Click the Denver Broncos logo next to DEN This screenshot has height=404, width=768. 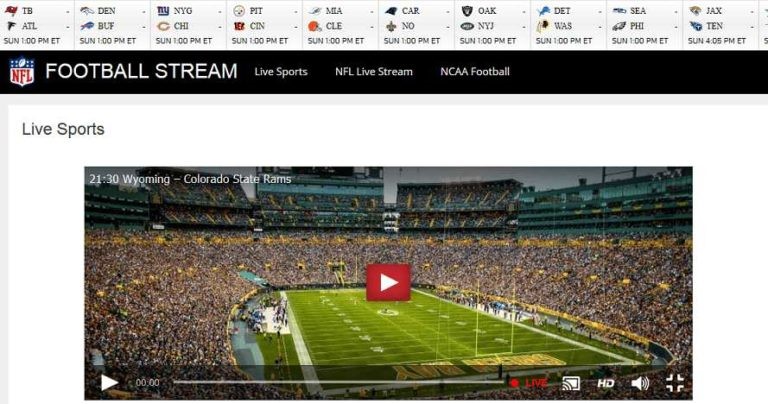87,11
